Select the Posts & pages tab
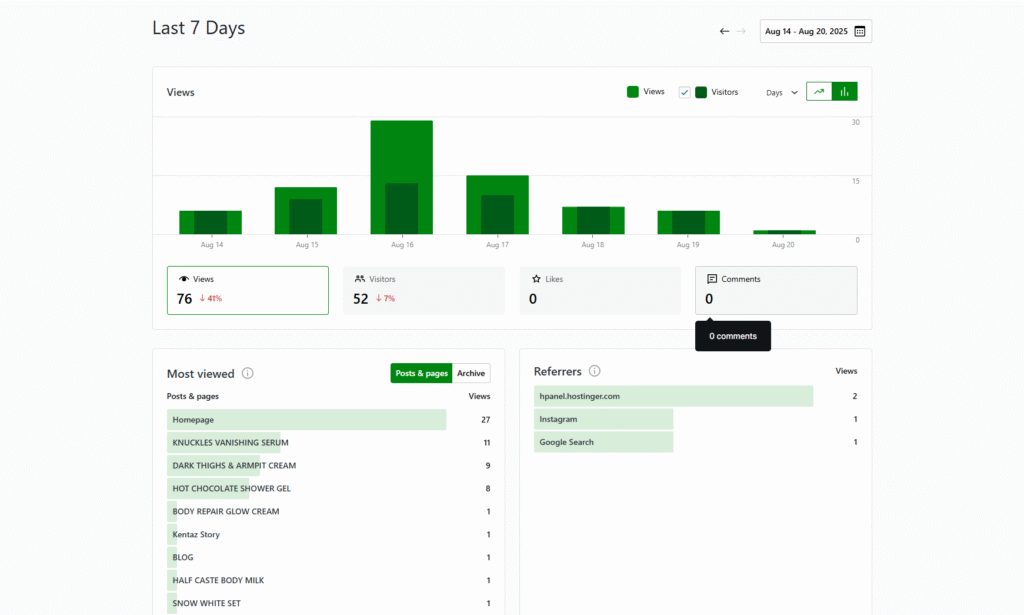This screenshot has height=615, width=1024. 421,373
